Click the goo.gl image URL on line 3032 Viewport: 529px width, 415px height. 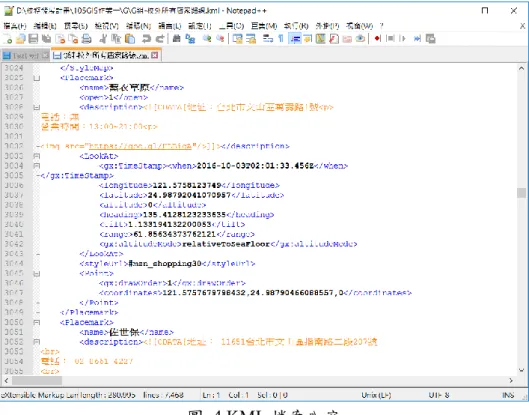[x=140, y=146]
